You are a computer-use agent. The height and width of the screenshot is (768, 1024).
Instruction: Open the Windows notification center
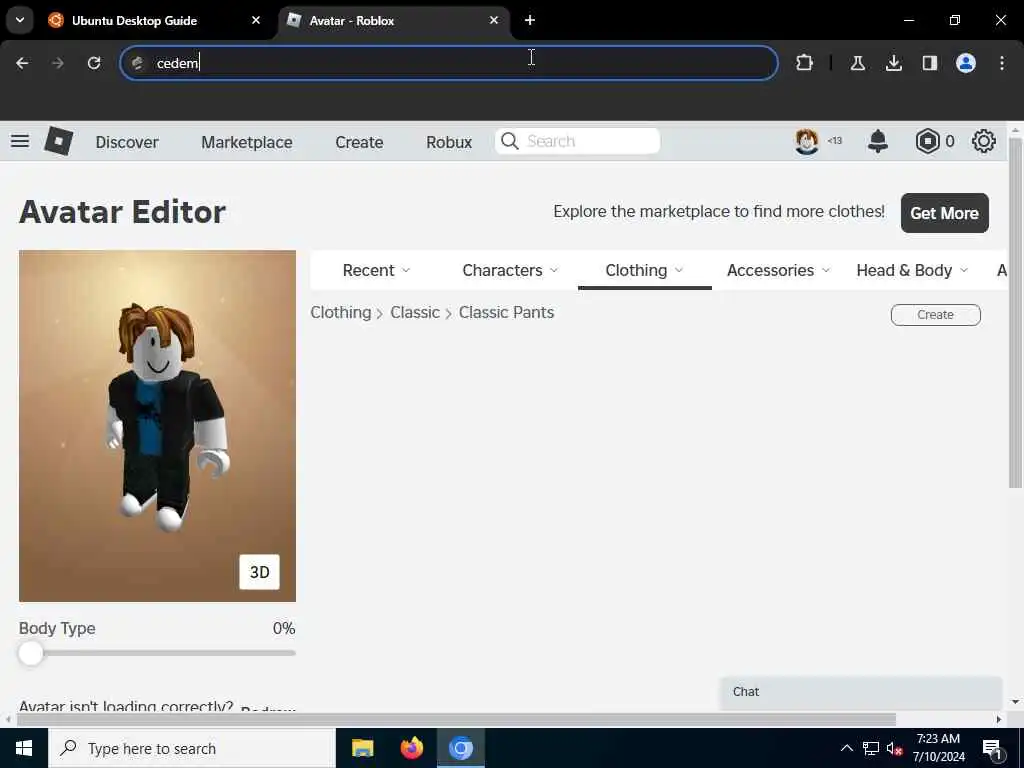(993, 750)
